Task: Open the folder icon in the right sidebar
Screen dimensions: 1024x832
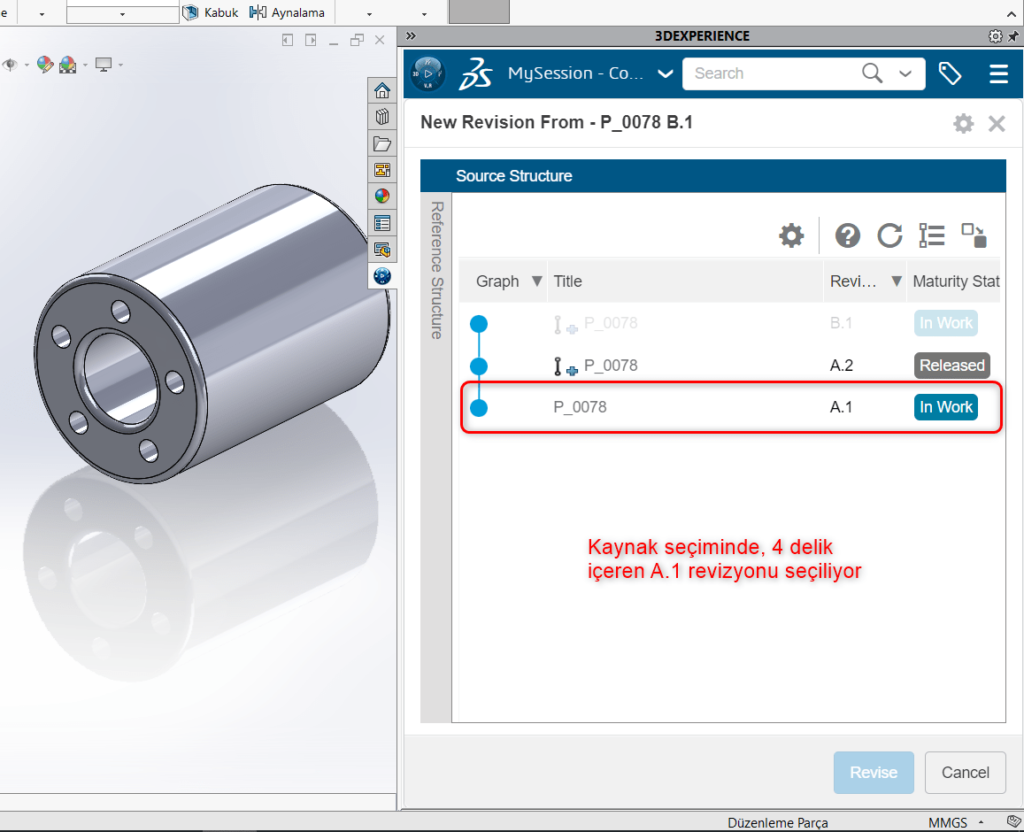Action: (382, 143)
